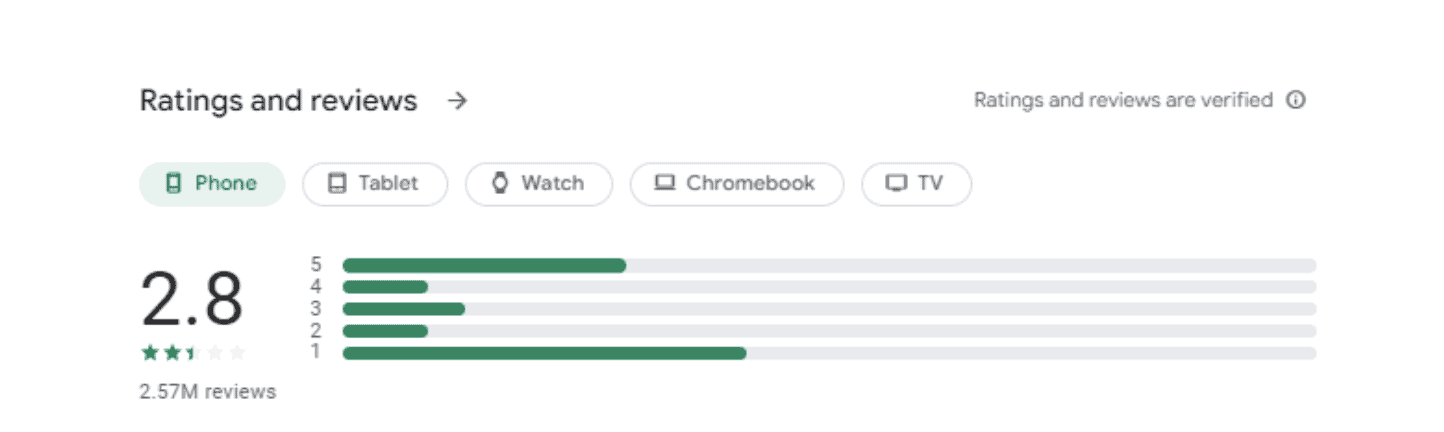Click the 2.8 average rating number
The image size is (1444, 432).
(x=192, y=299)
